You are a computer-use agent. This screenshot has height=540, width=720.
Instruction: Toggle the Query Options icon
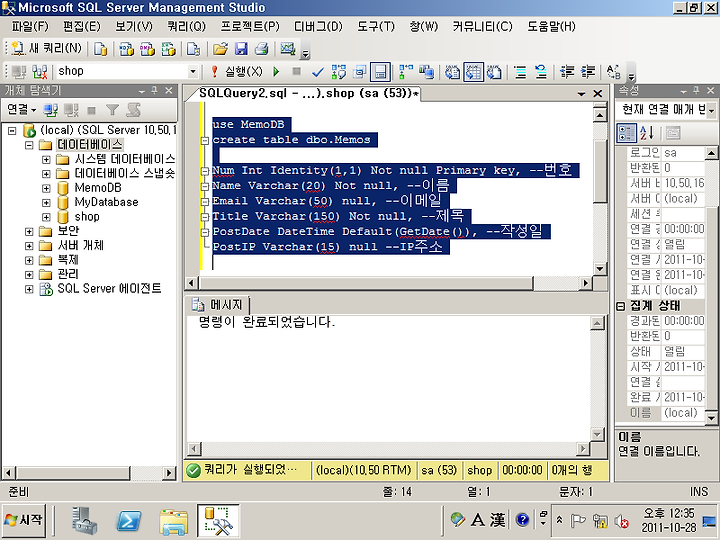tap(360, 72)
